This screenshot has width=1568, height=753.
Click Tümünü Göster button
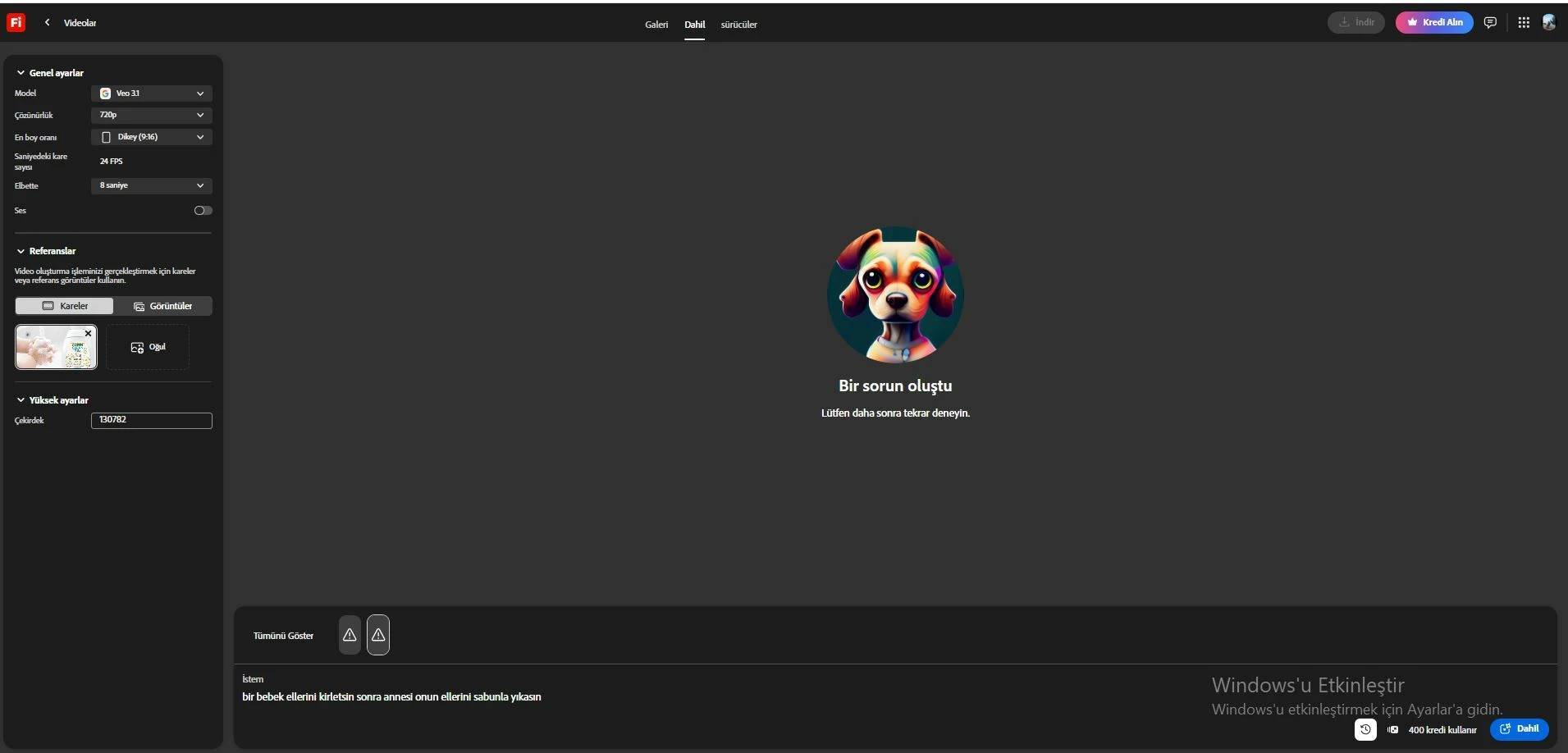(283, 636)
